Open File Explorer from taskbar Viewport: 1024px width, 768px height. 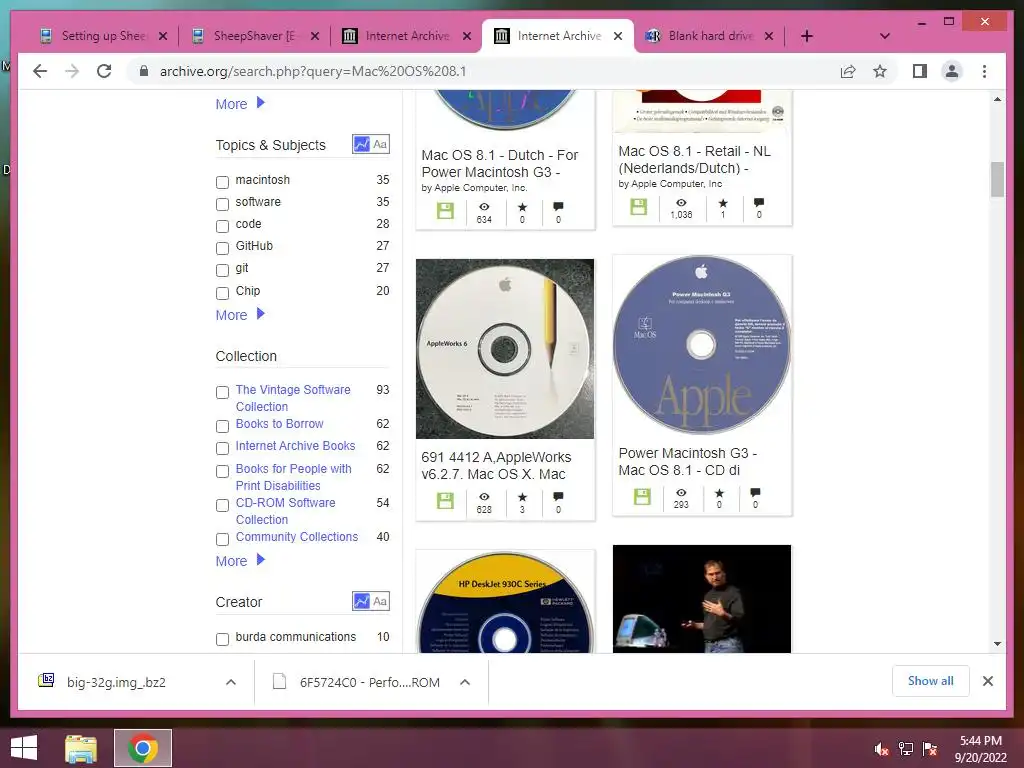81,748
